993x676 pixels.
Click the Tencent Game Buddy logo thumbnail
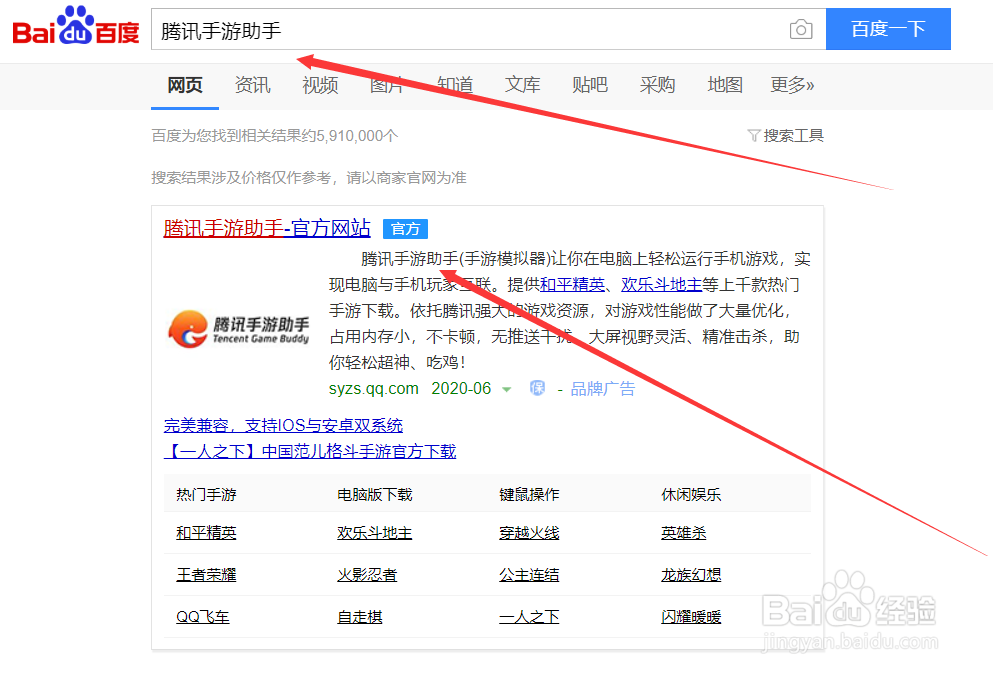(x=239, y=329)
